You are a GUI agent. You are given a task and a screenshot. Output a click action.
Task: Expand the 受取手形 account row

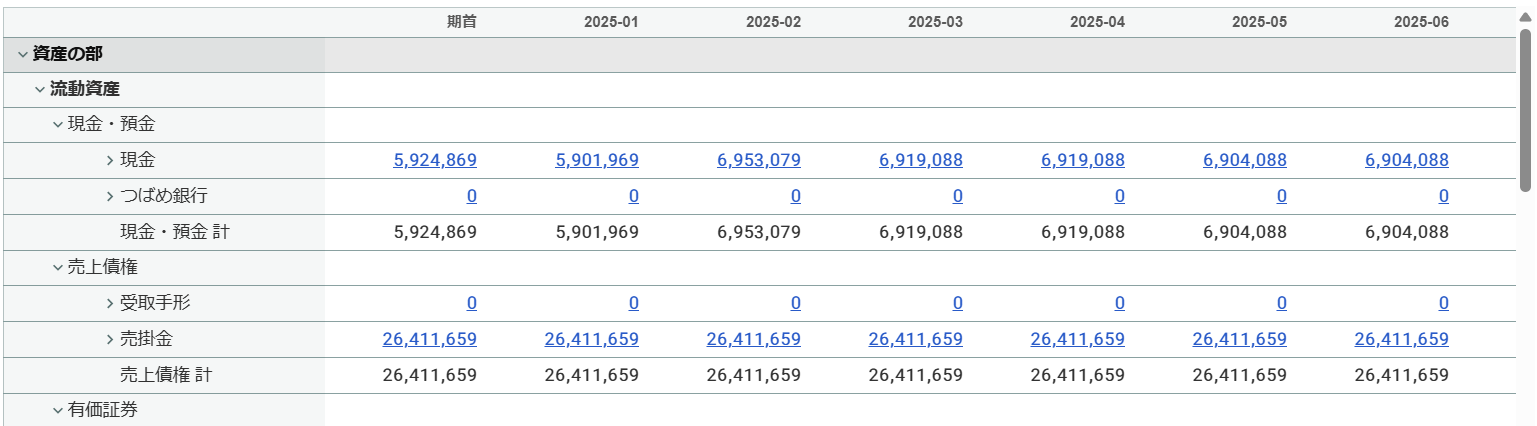click(110, 303)
